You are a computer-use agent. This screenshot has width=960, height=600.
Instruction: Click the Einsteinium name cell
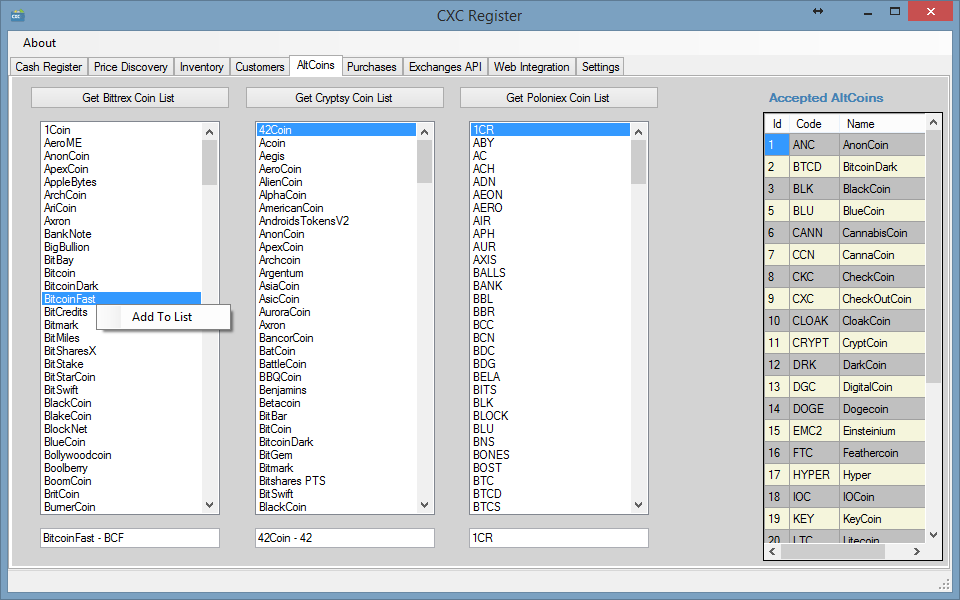pos(882,431)
